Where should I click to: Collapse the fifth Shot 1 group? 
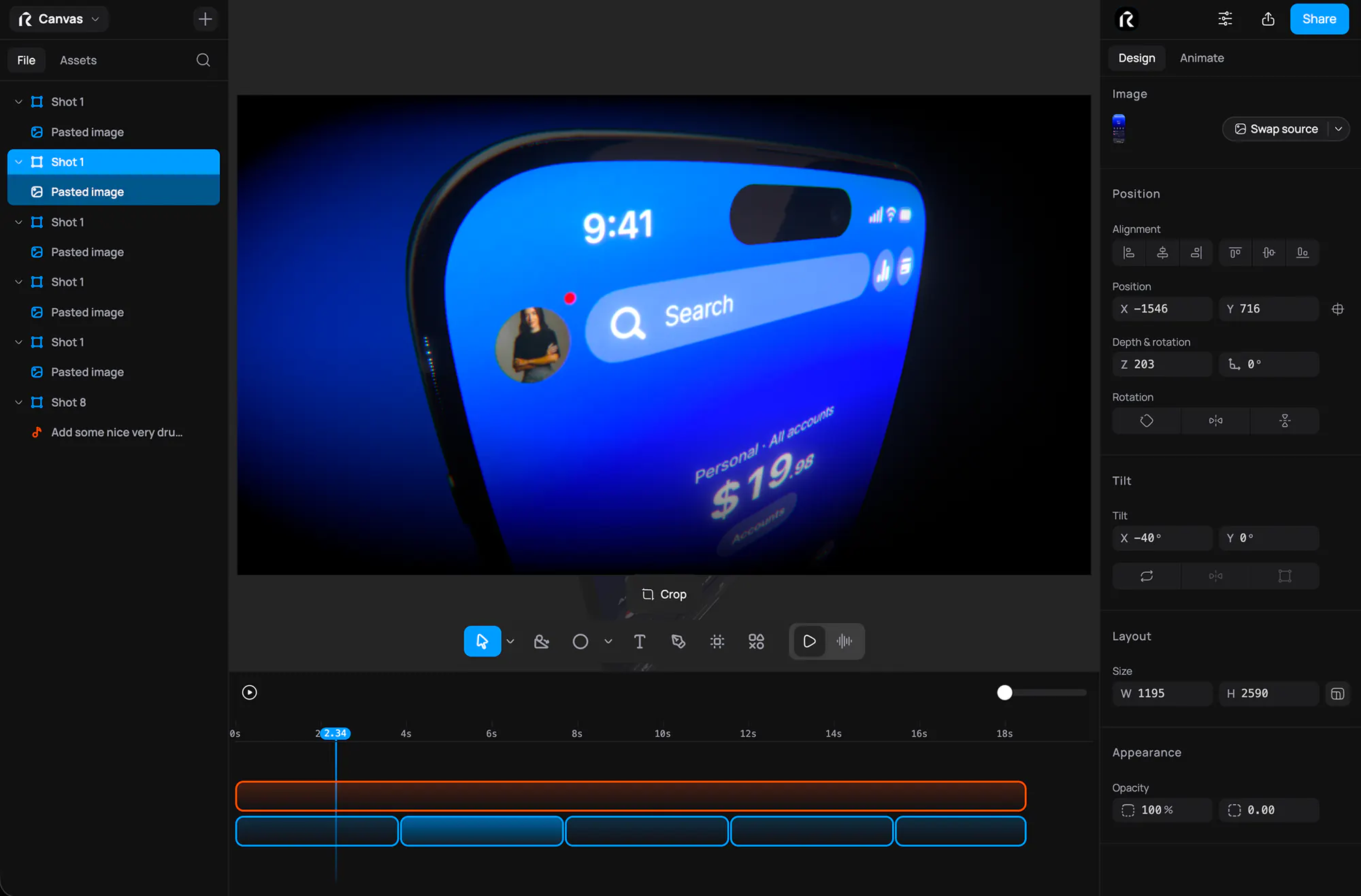point(18,342)
